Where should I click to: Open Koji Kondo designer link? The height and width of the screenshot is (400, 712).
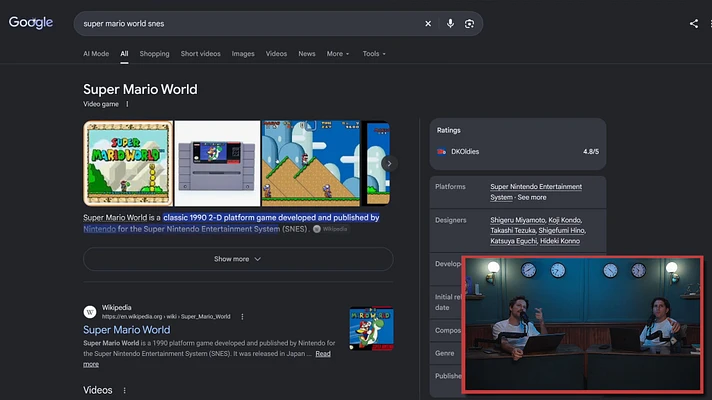coord(564,220)
